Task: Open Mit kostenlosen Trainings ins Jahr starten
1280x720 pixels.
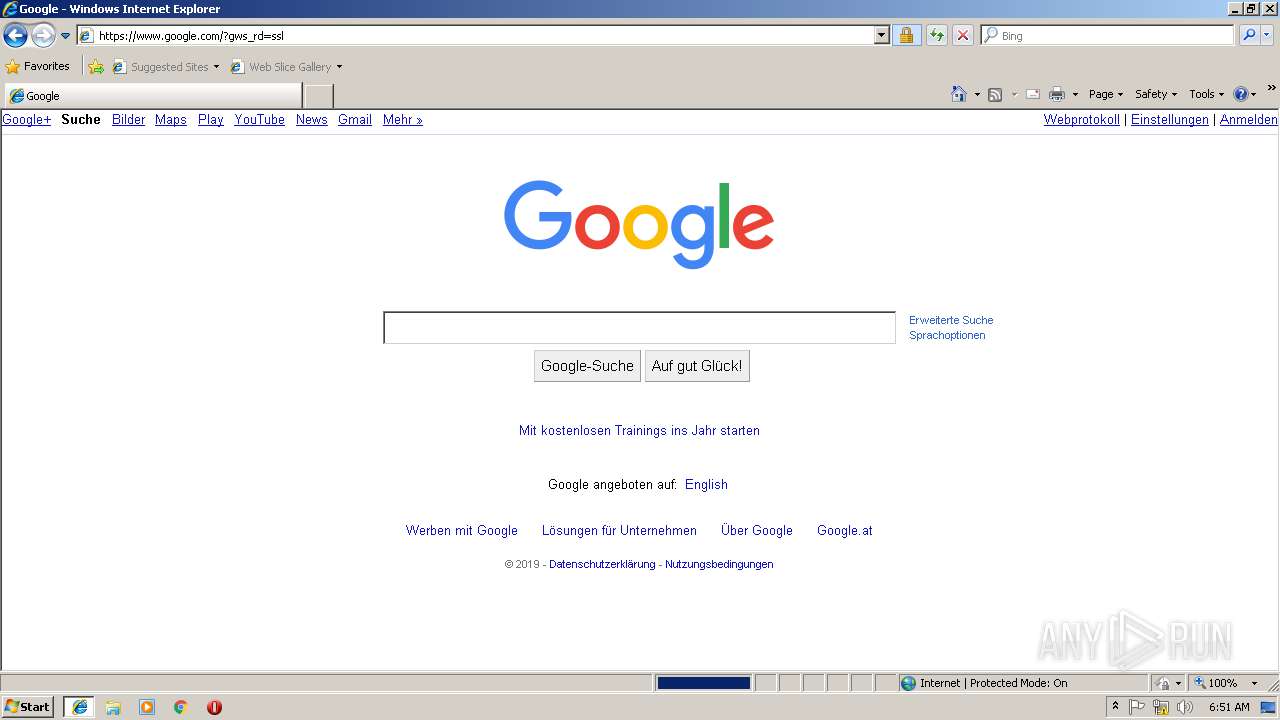Action: coord(639,431)
